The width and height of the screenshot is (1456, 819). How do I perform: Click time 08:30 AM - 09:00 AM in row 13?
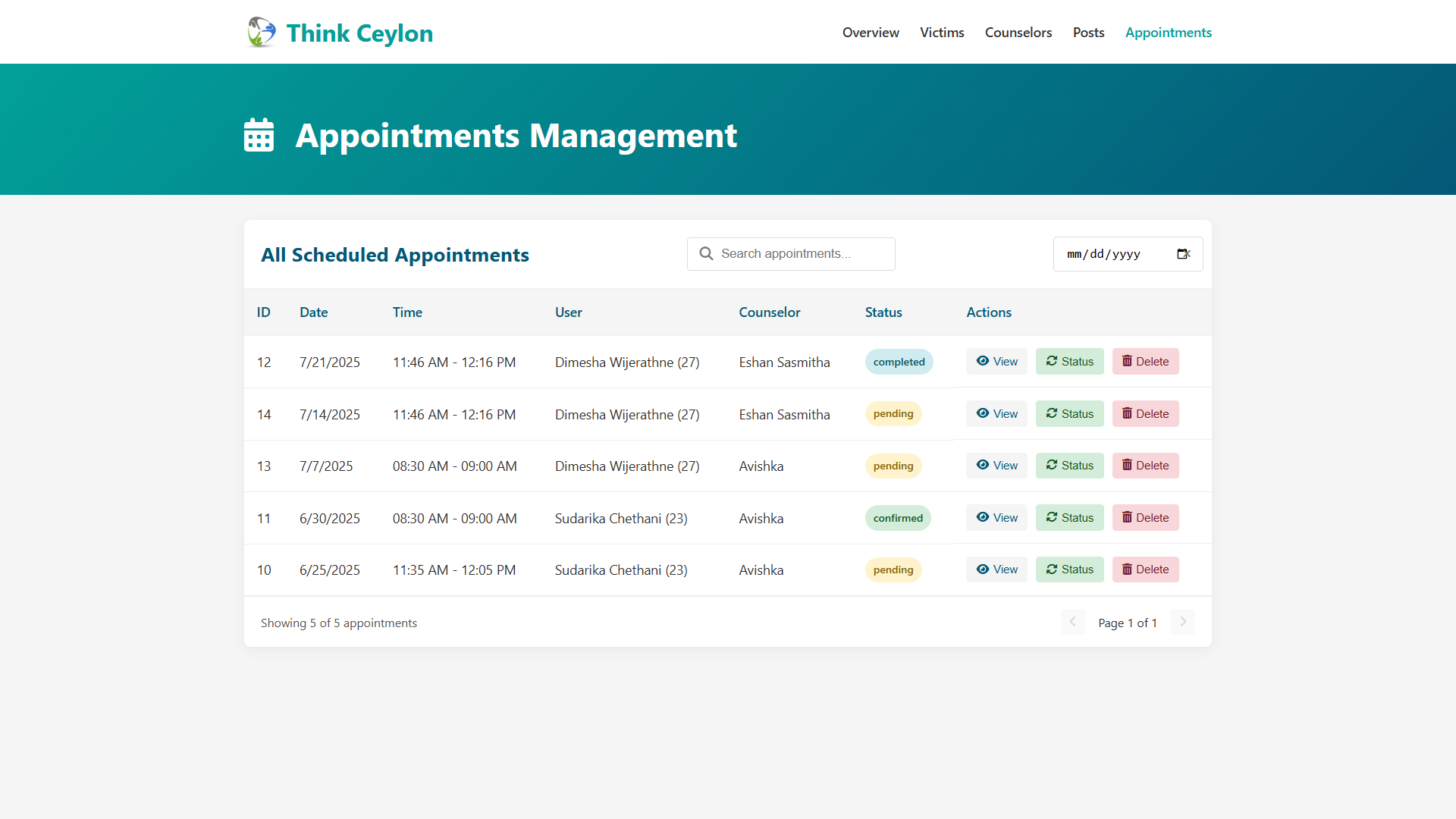pyautogui.click(x=455, y=466)
